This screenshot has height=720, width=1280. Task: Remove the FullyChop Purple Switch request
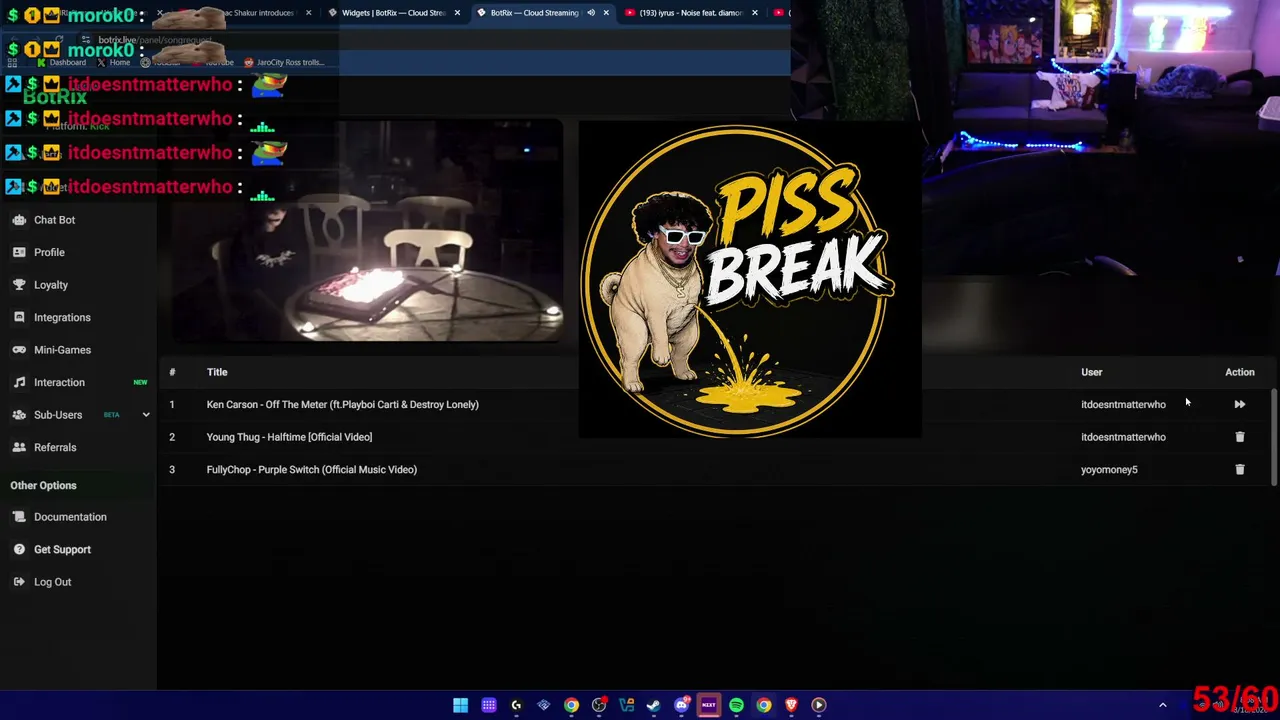(1240, 469)
